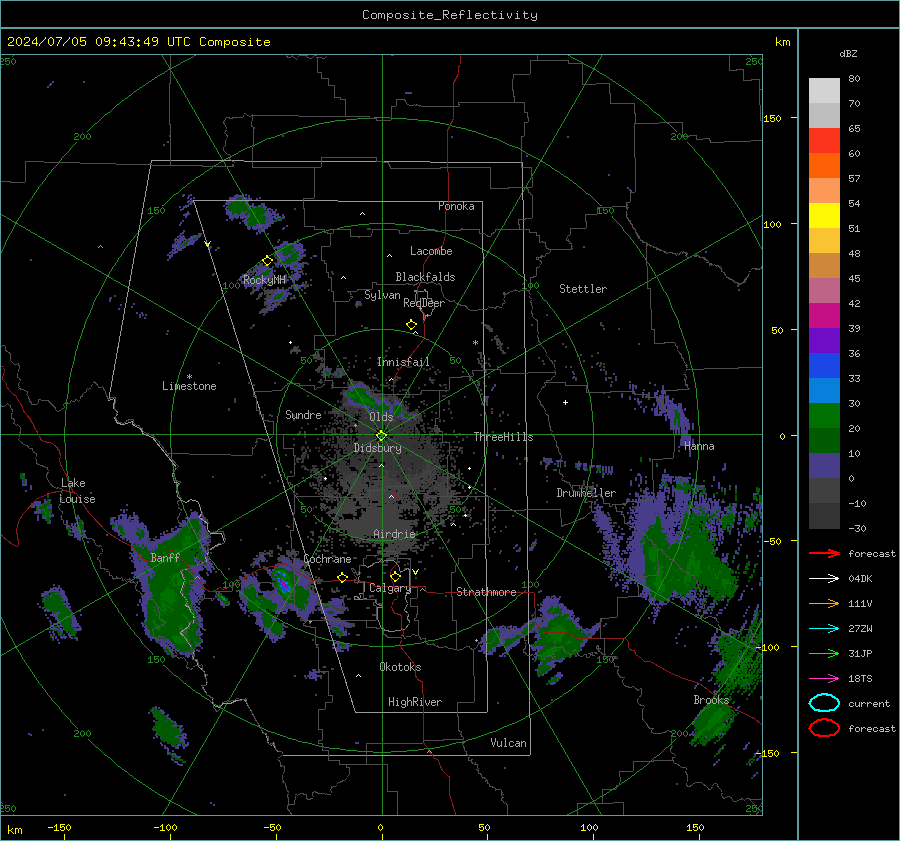Click the 18TS legend text

tap(860, 679)
